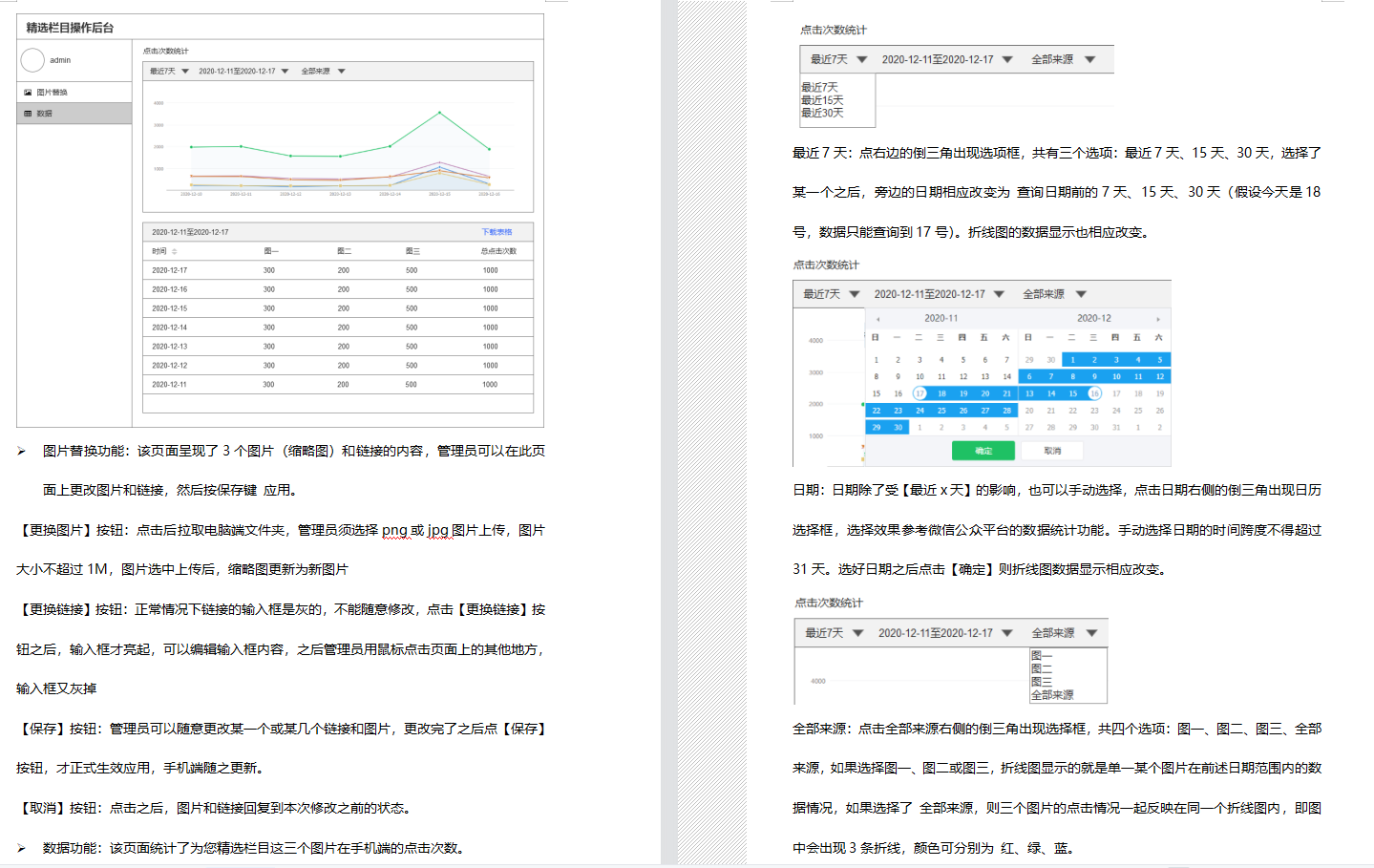Click the 图二 column header in the table
Viewport: 1374px width, 868px height.
pyautogui.click(x=344, y=251)
